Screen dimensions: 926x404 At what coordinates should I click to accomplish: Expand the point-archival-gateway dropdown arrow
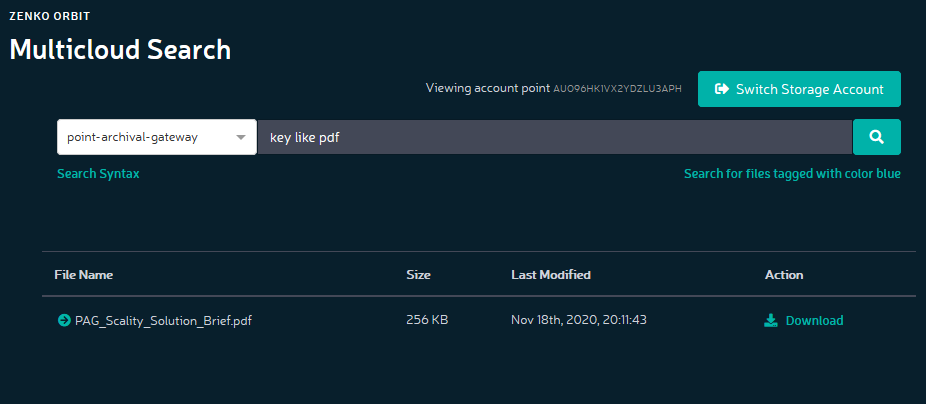pyautogui.click(x=240, y=138)
